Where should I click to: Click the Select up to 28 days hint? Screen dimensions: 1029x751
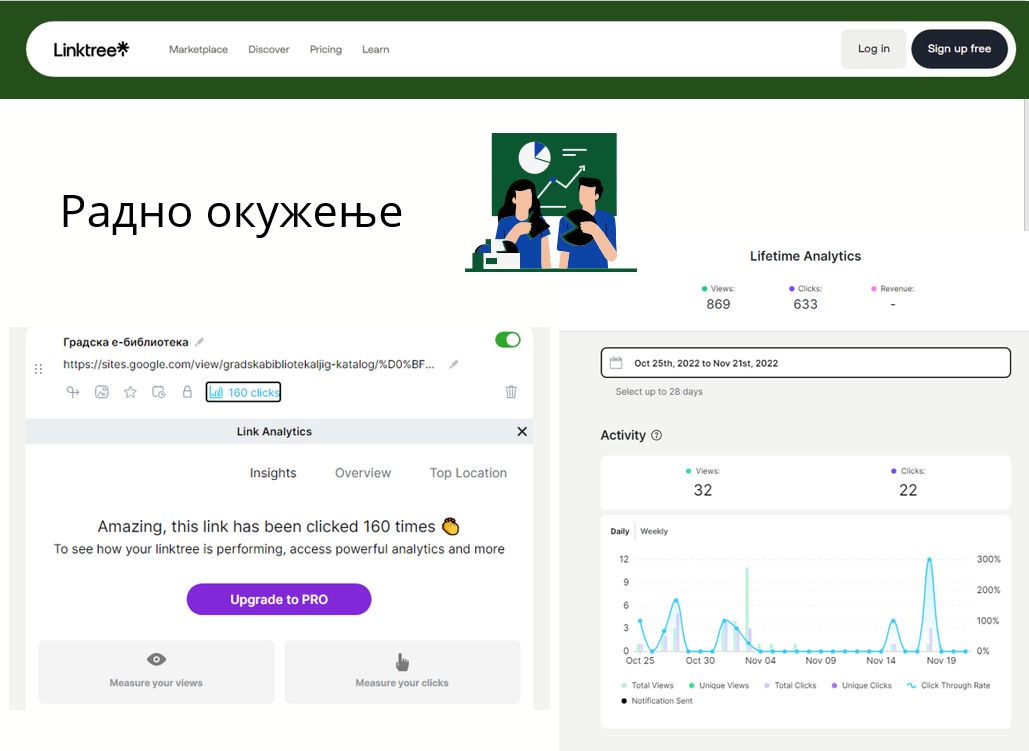(x=659, y=392)
